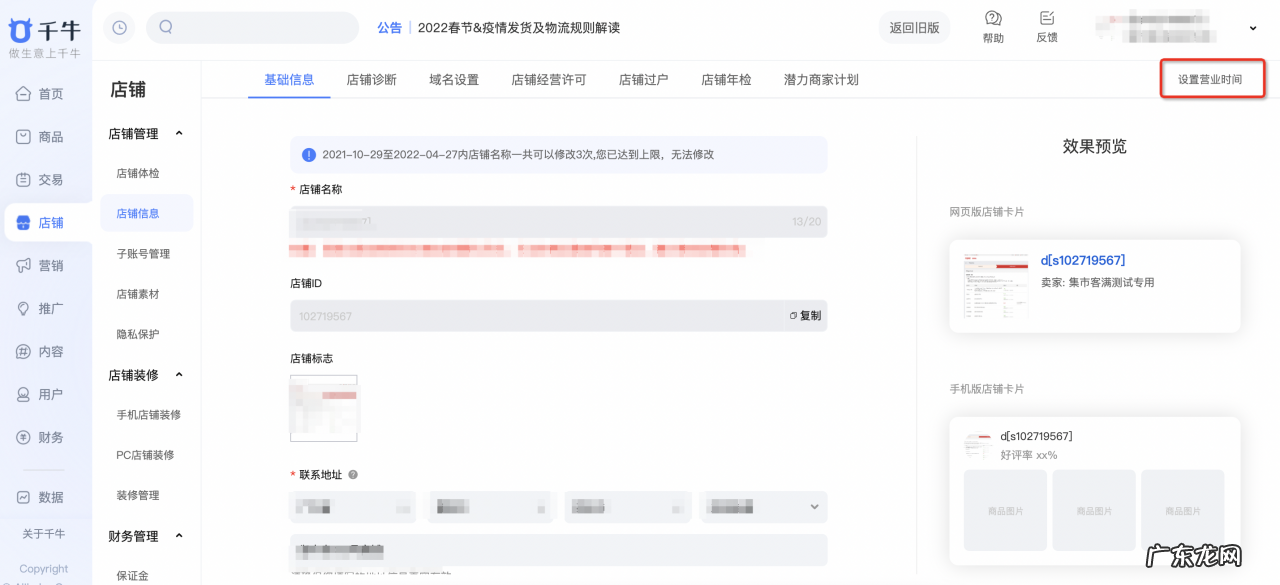
Task: Open the 反馈 feedback panel
Action: [x=1046, y=27]
